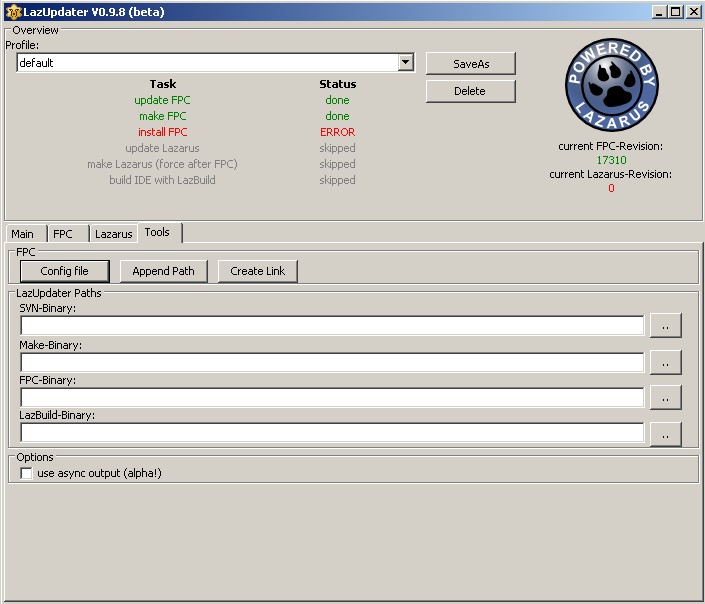This screenshot has height=604, width=705.
Task: Enable the use async output checkbox
Action: [x=27, y=474]
